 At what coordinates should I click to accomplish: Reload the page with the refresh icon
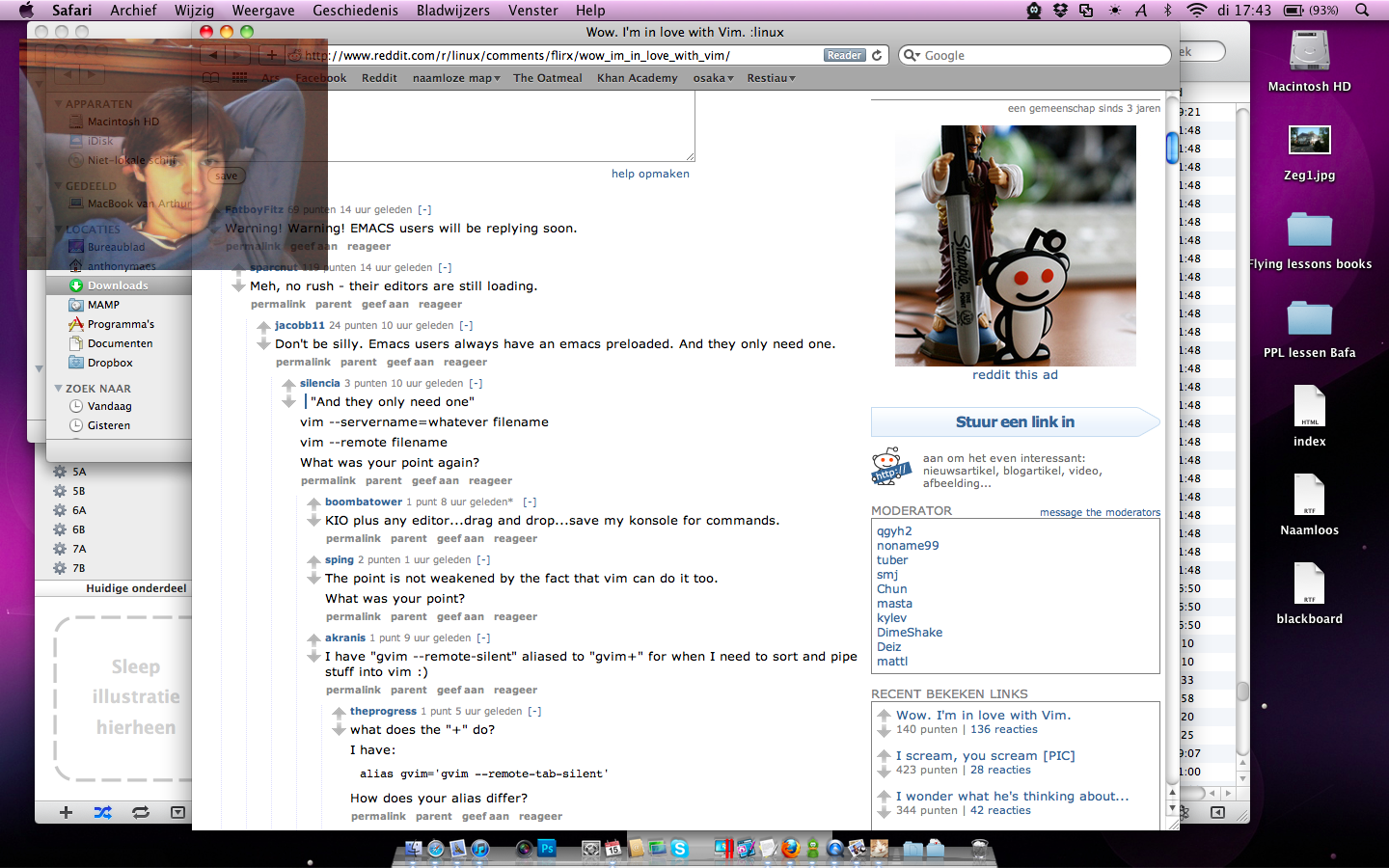pyautogui.click(x=877, y=55)
